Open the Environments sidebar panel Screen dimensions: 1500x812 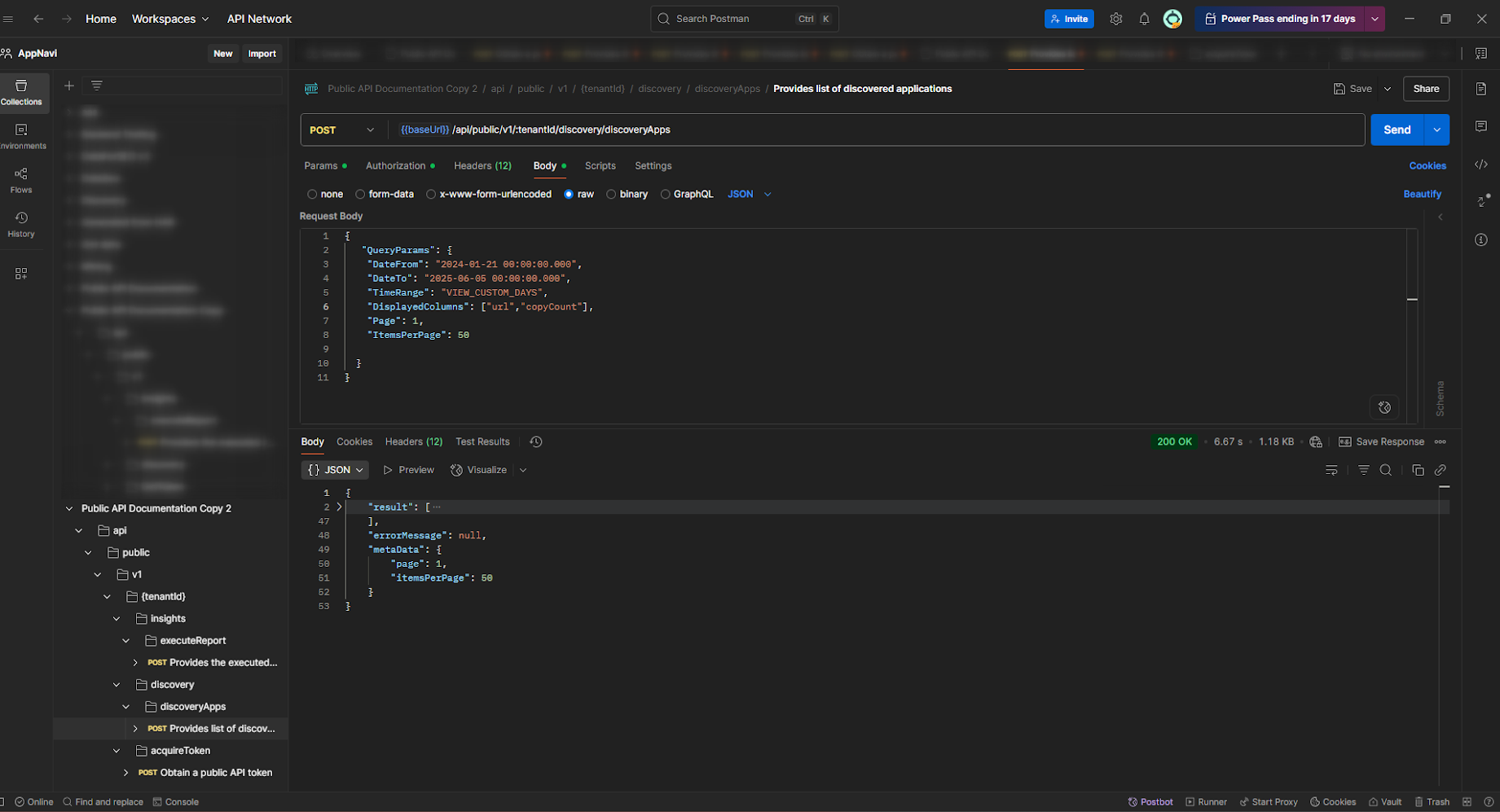click(21, 137)
